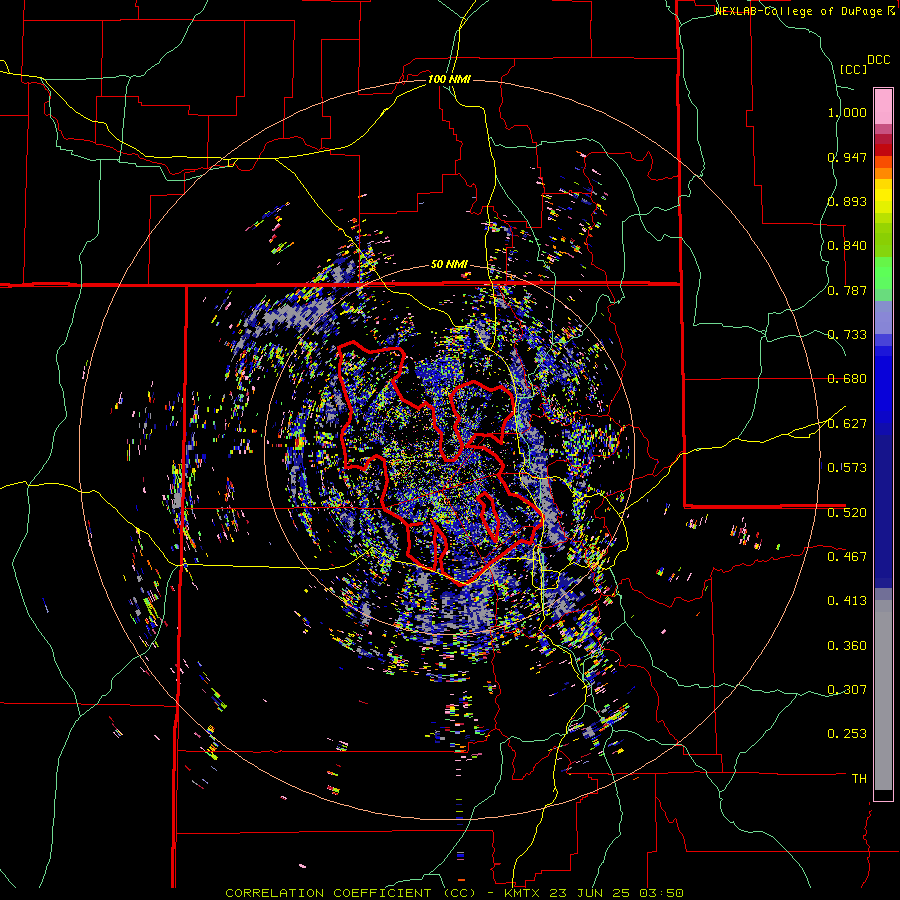Image resolution: width=900 pixels, height=900 pixels.
Task: Click the DCC label above the color scale
Action: tap(878, 60)
